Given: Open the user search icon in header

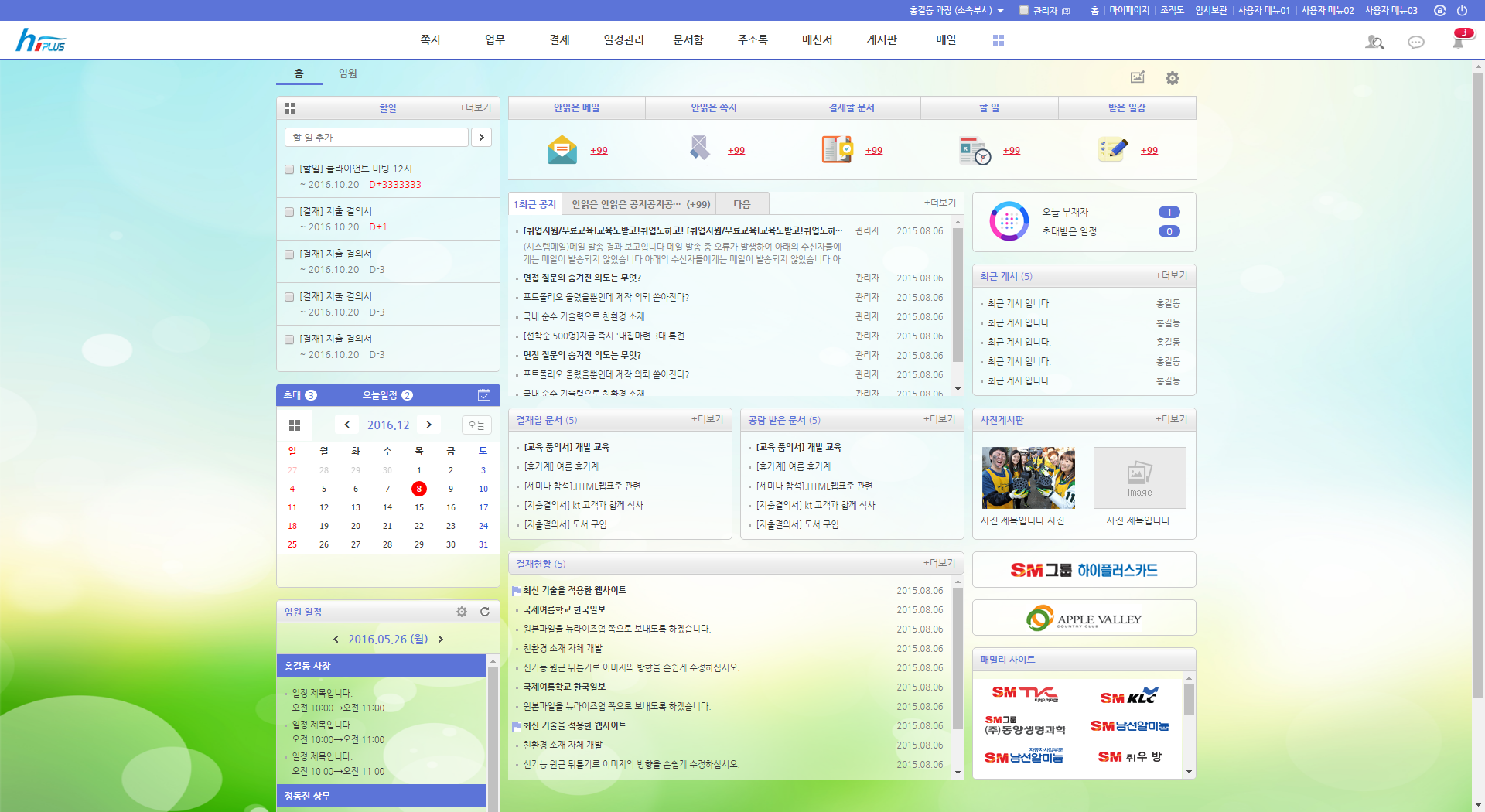Looking at the screenshot, I should point(1374,42).
